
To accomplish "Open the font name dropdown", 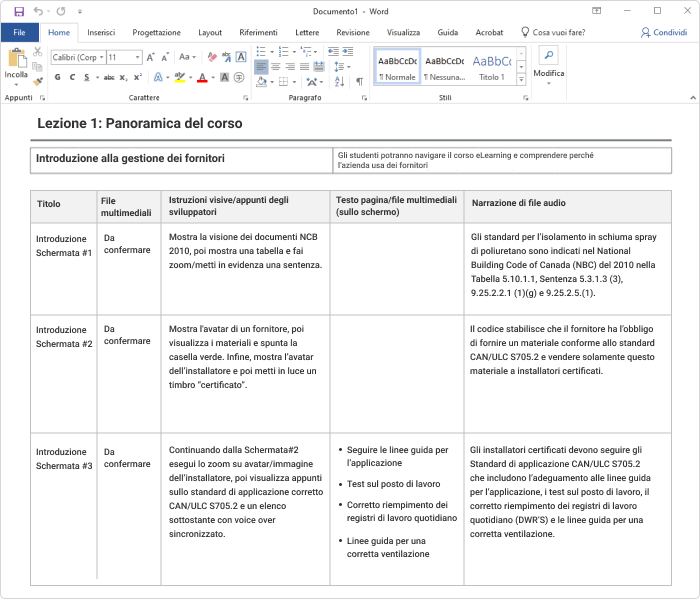I will (x=102, y=57).
